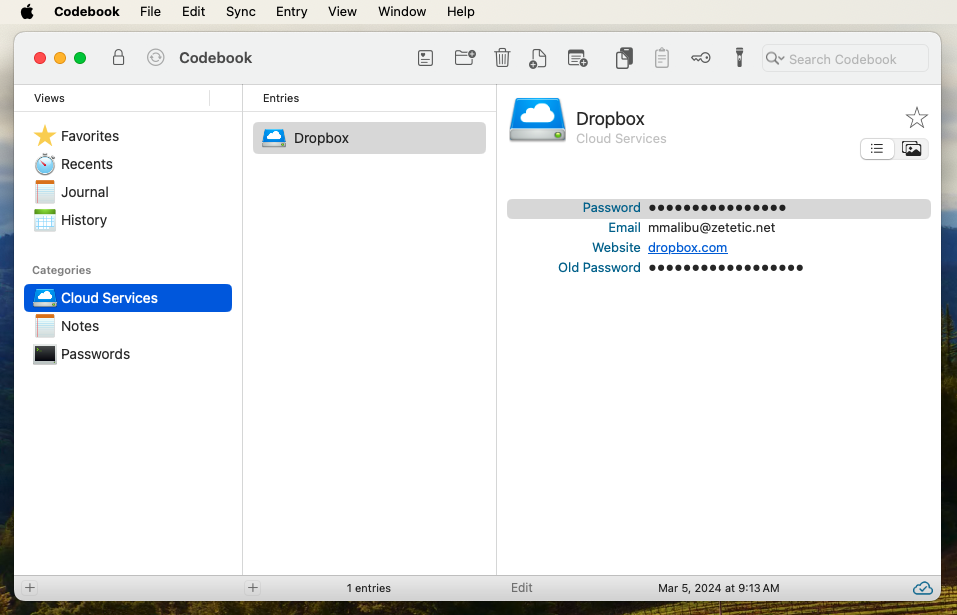This screenshot has height=615, width=957.
Task: Click the cloud sync status icon
Action: coord(922,588)
